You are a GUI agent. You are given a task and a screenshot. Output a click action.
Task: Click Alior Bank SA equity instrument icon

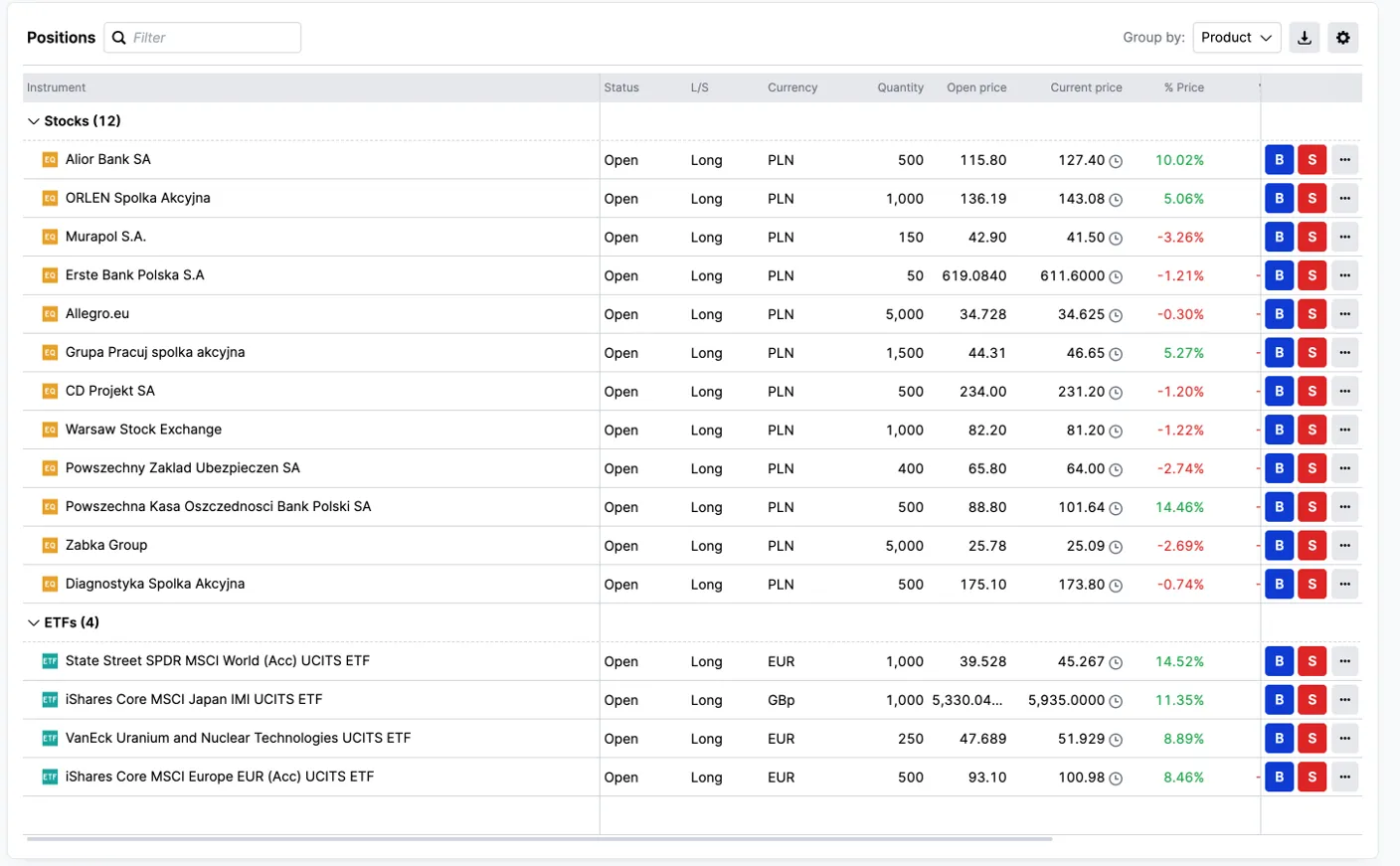50,159
